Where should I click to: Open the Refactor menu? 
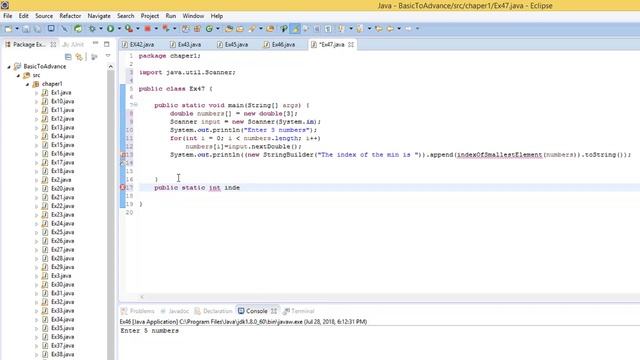point(70,16)
